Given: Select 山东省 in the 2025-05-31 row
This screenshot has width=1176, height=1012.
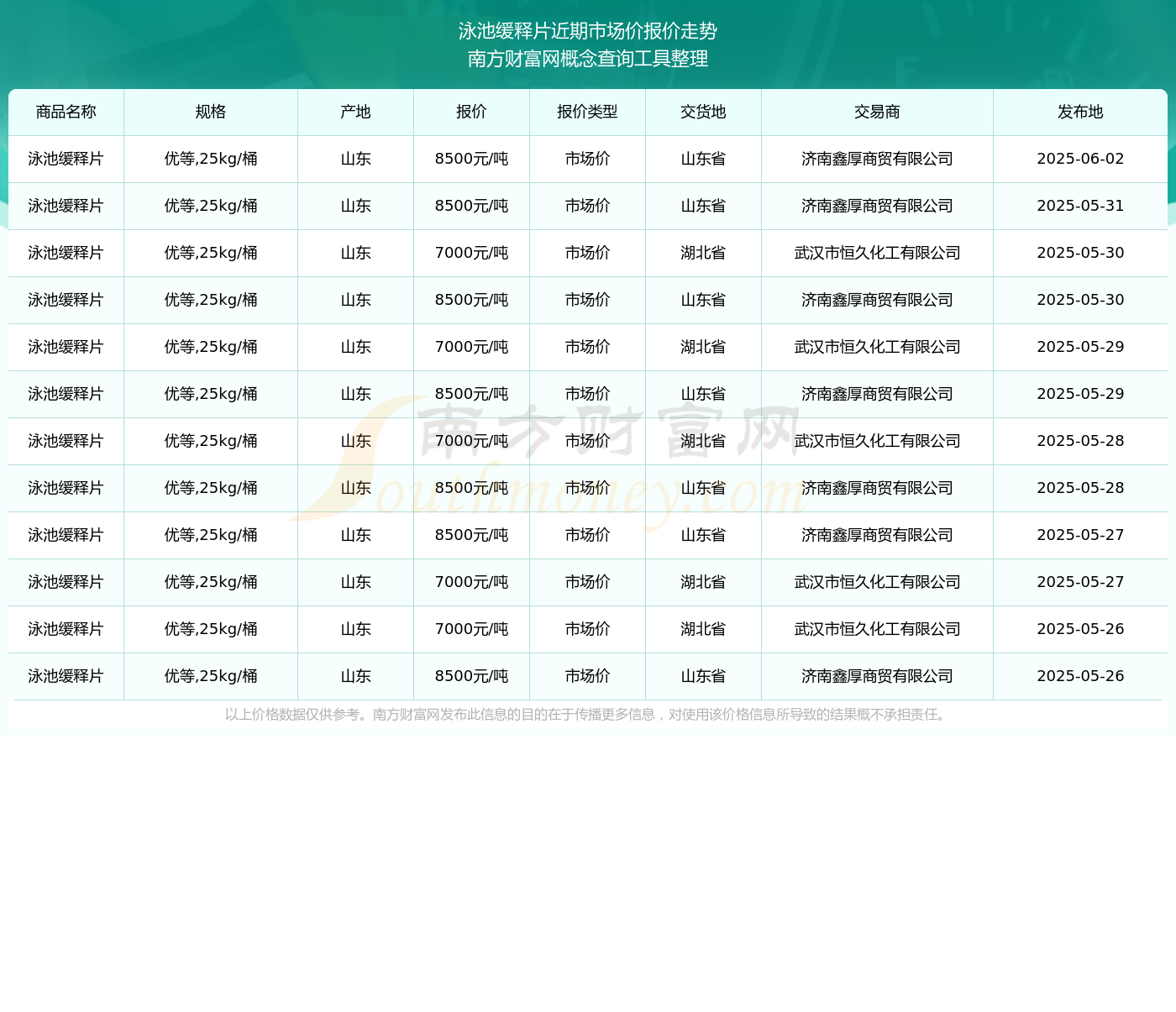Looking at the screenshot, I should point(703,206).
